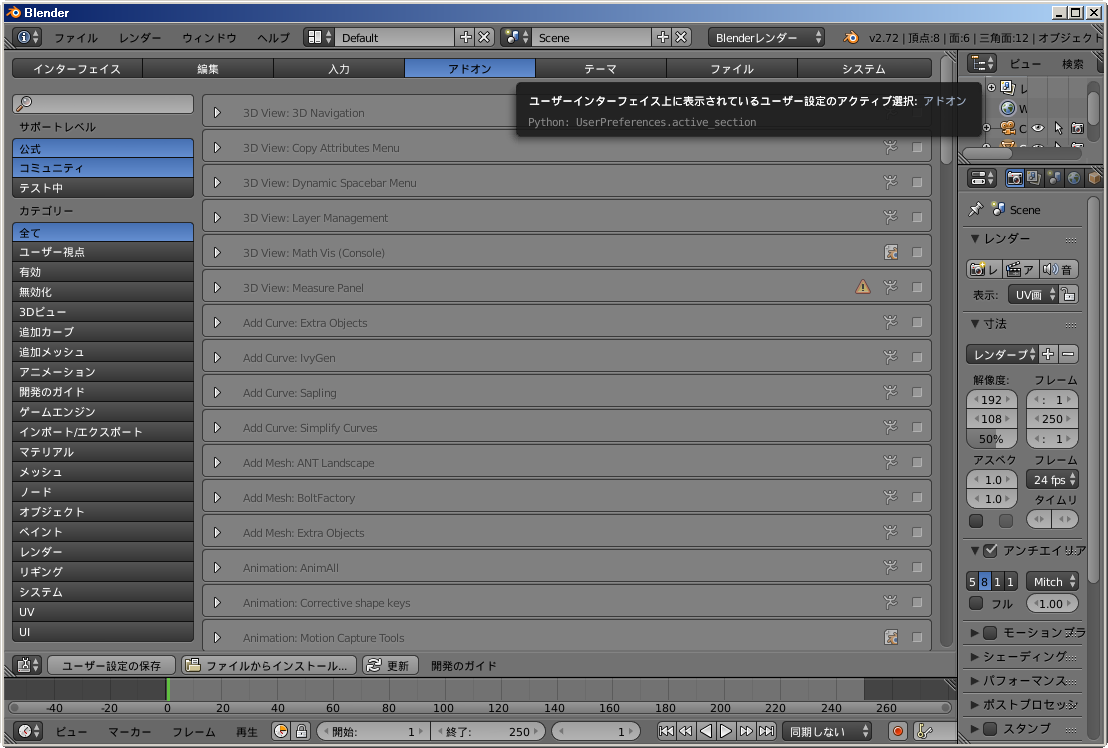The height and width of the screenshot is (748, 1108).
Task: Toggle the anti-aliasing panel checkbox
Action: click(991, 550)
